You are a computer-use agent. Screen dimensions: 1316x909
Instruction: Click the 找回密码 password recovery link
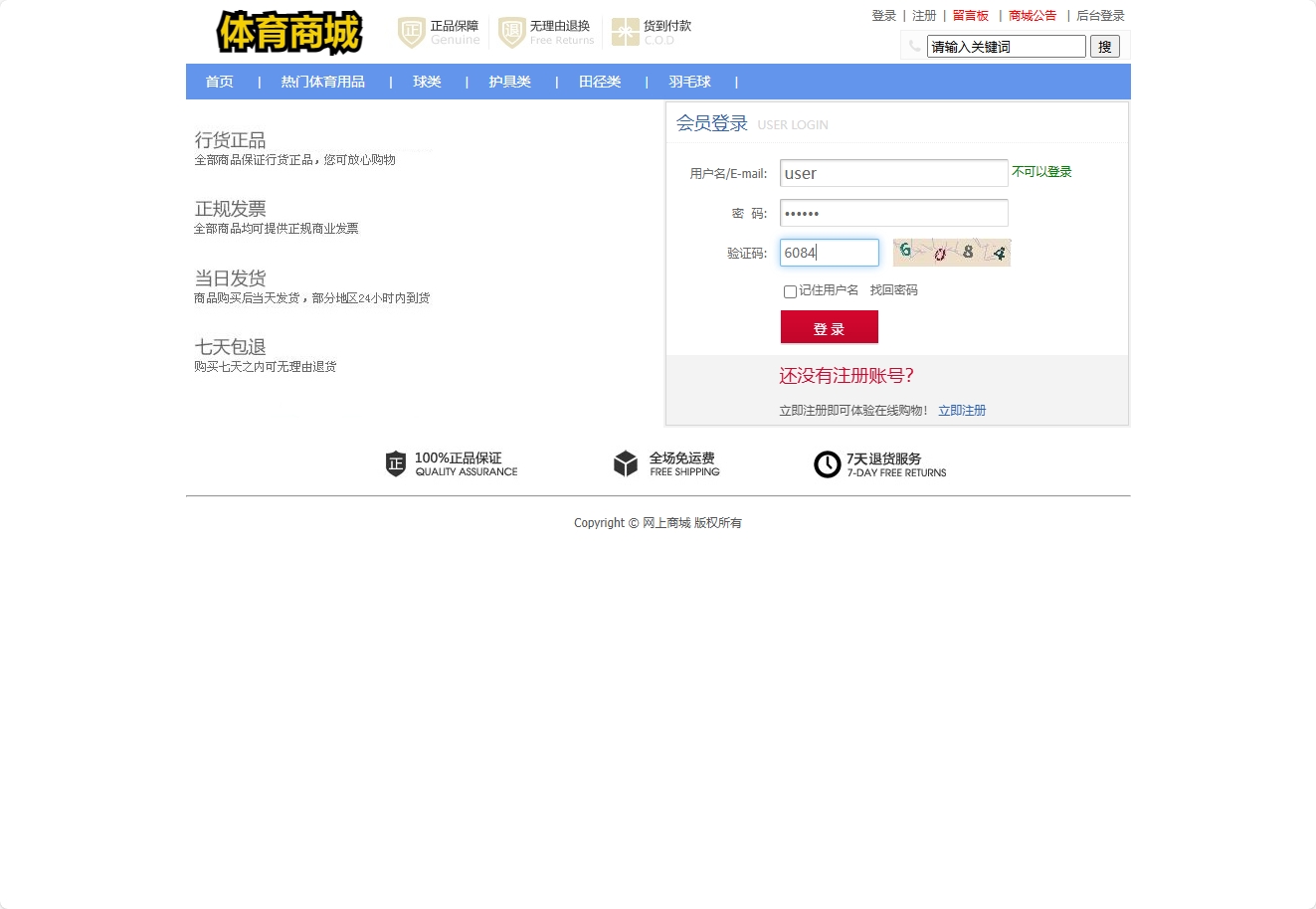(x=894, y=289)
